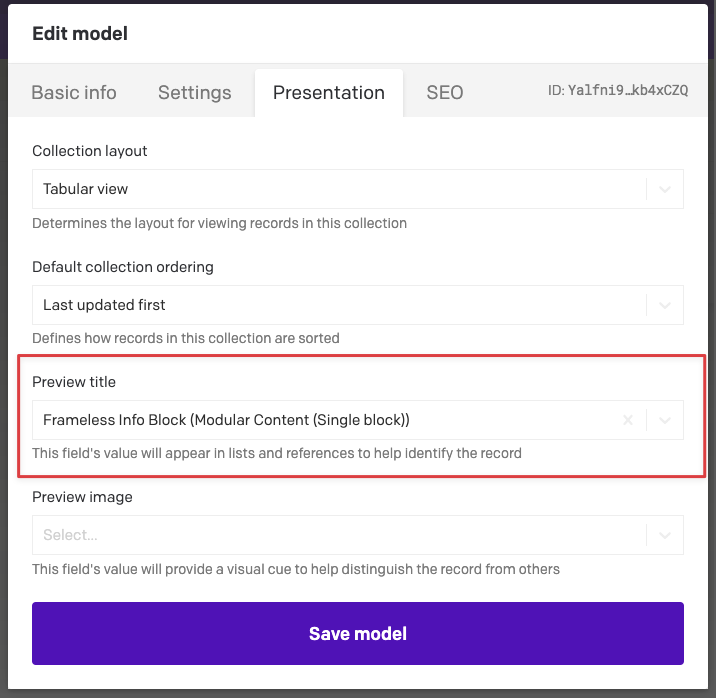Viewport: 716px width, 698px height.
Task: Click the 'Edit model' dialog title
Action: (80, 34)
